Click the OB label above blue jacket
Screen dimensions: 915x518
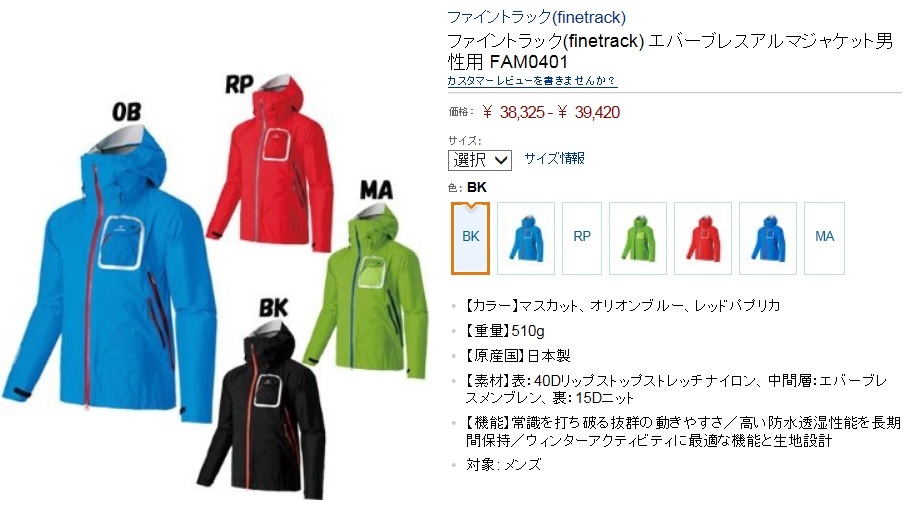click(x=127, y=112)
